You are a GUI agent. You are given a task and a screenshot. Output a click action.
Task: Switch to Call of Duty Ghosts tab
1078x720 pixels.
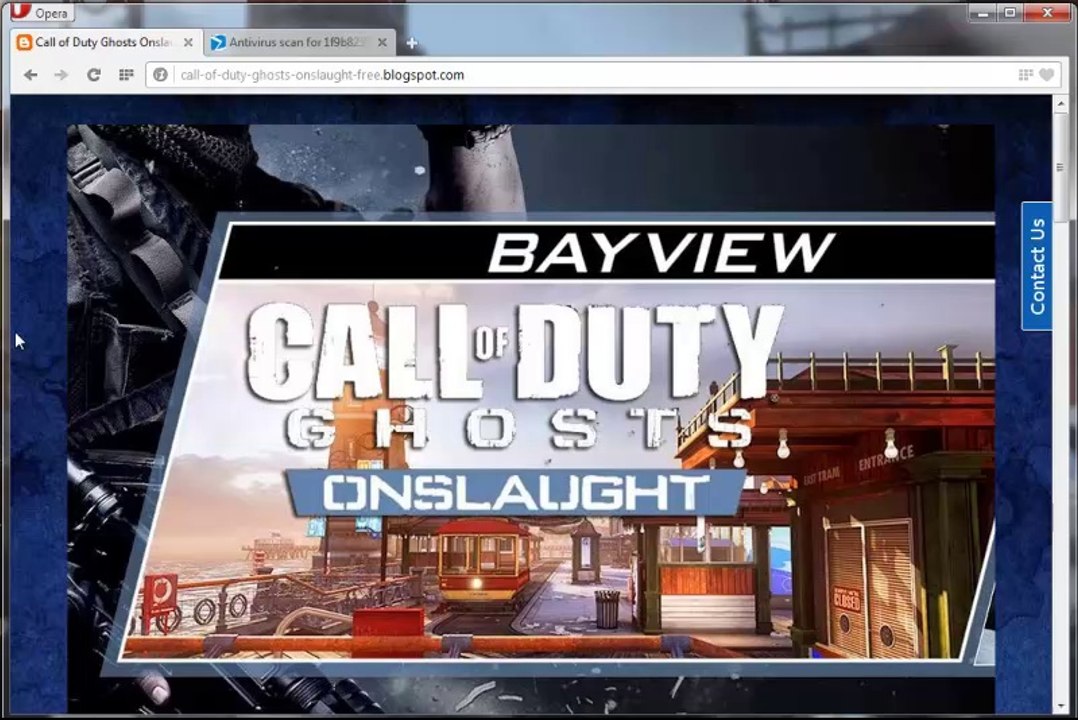107,43
